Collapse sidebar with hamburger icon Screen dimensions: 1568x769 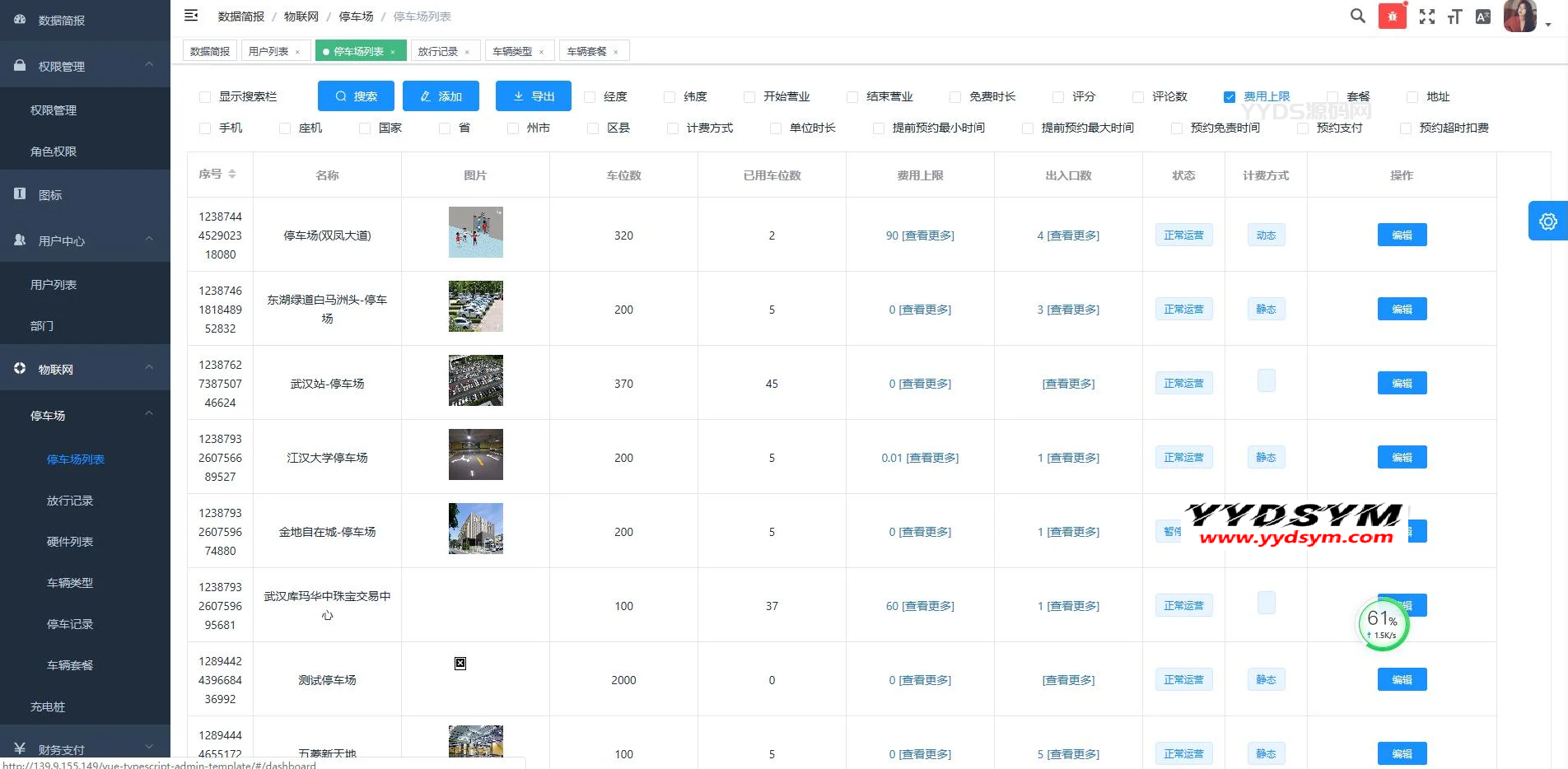pos(191,16)
